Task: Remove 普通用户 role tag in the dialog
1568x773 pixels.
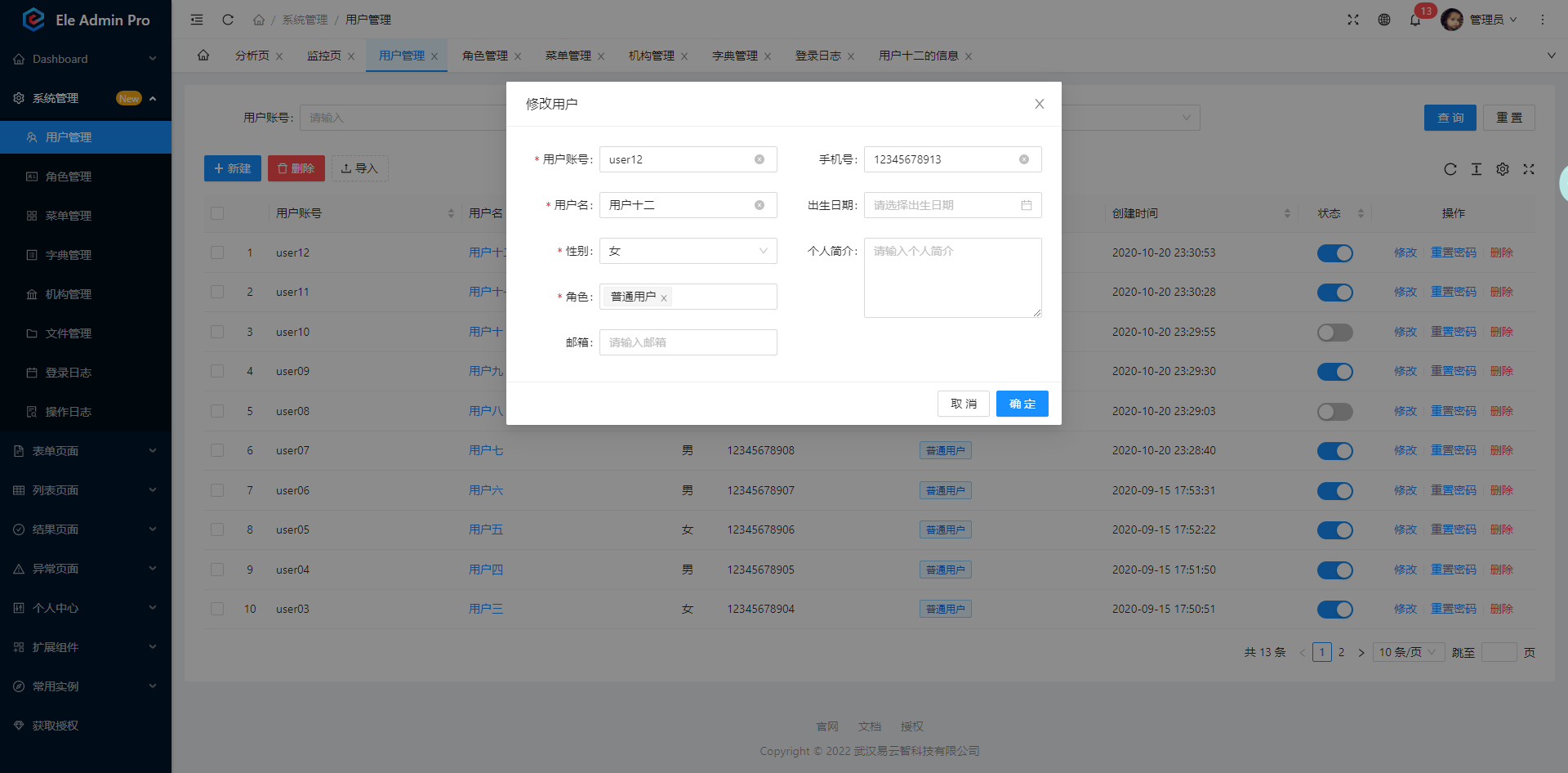Action: pyautogui.click(x=666, y=297)
